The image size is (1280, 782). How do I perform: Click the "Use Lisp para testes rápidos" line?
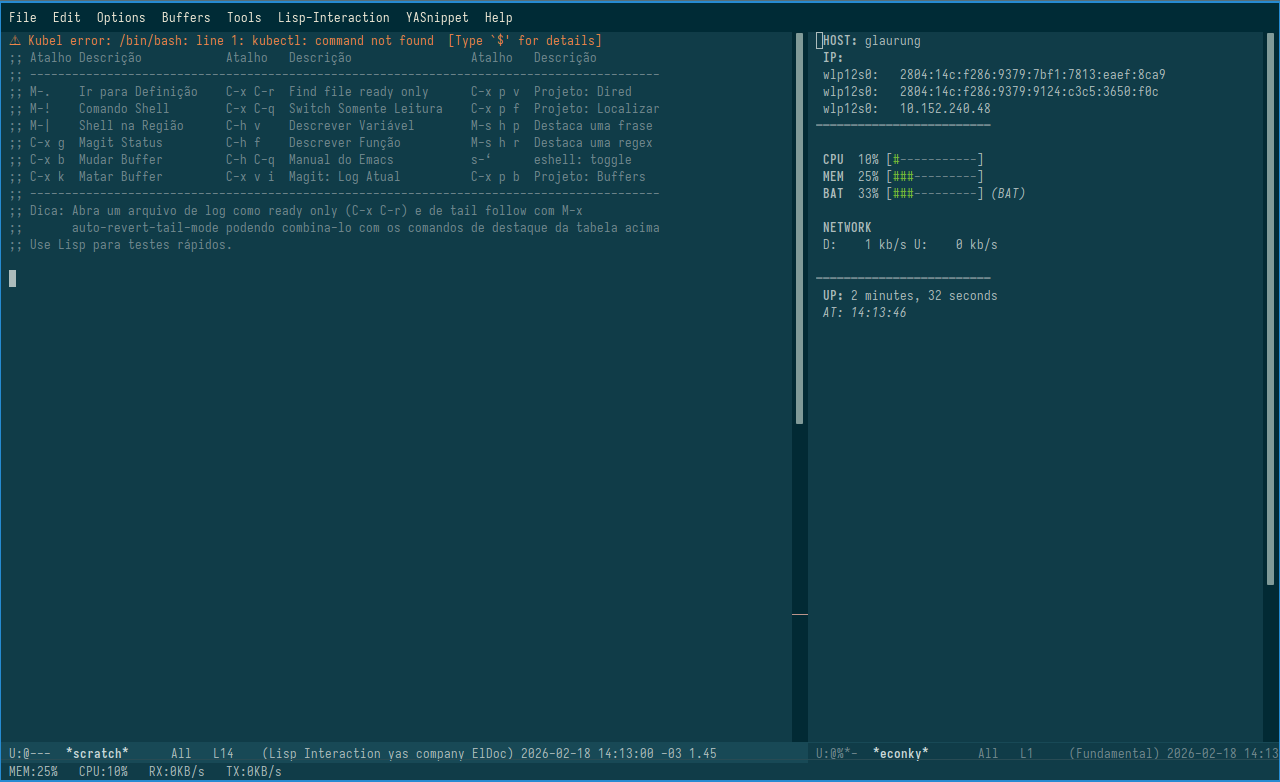121,245
